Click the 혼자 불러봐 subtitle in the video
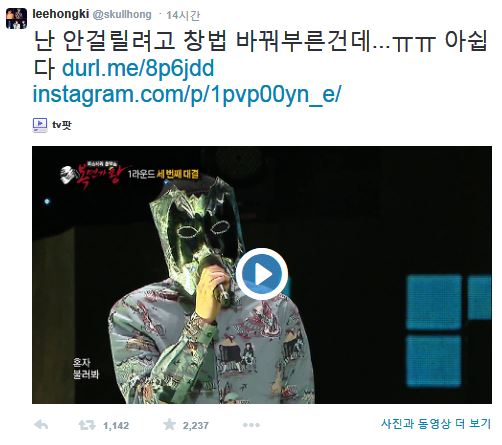This screenshot has width=502, height=445. (86, 368)
